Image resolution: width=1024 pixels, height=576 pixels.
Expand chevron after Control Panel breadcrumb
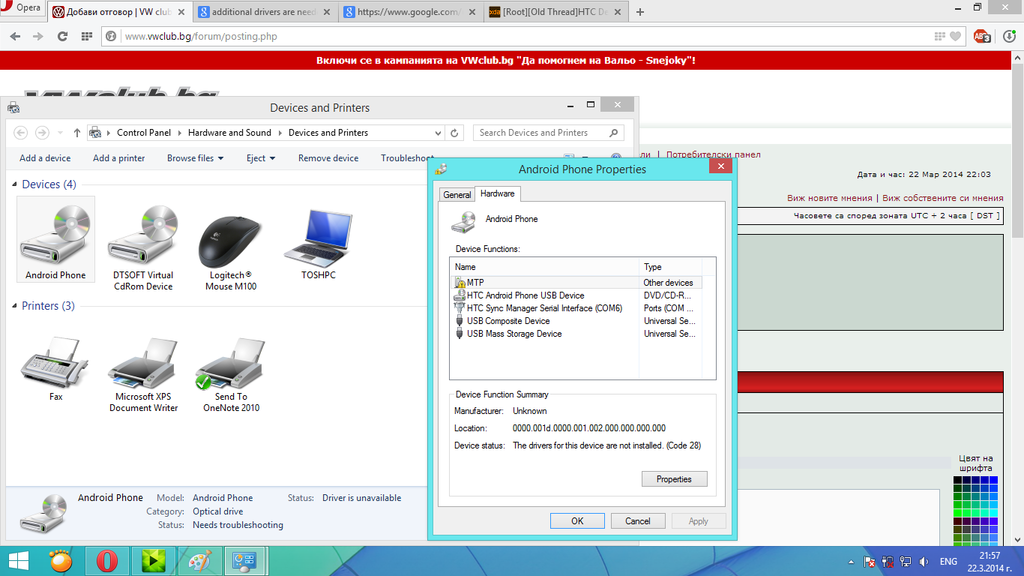pos(180,133)
